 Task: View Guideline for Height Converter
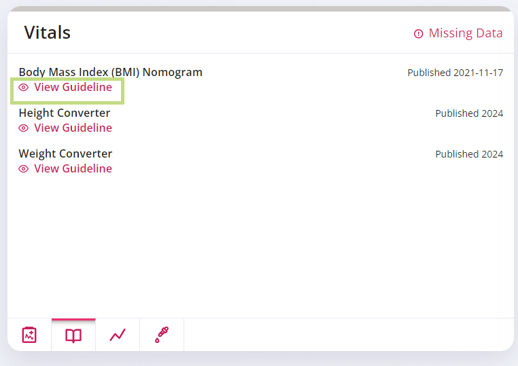tap(66, 128)
